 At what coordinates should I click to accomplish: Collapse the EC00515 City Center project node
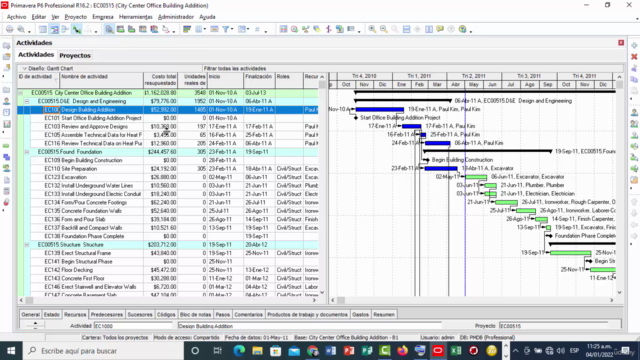20,93
